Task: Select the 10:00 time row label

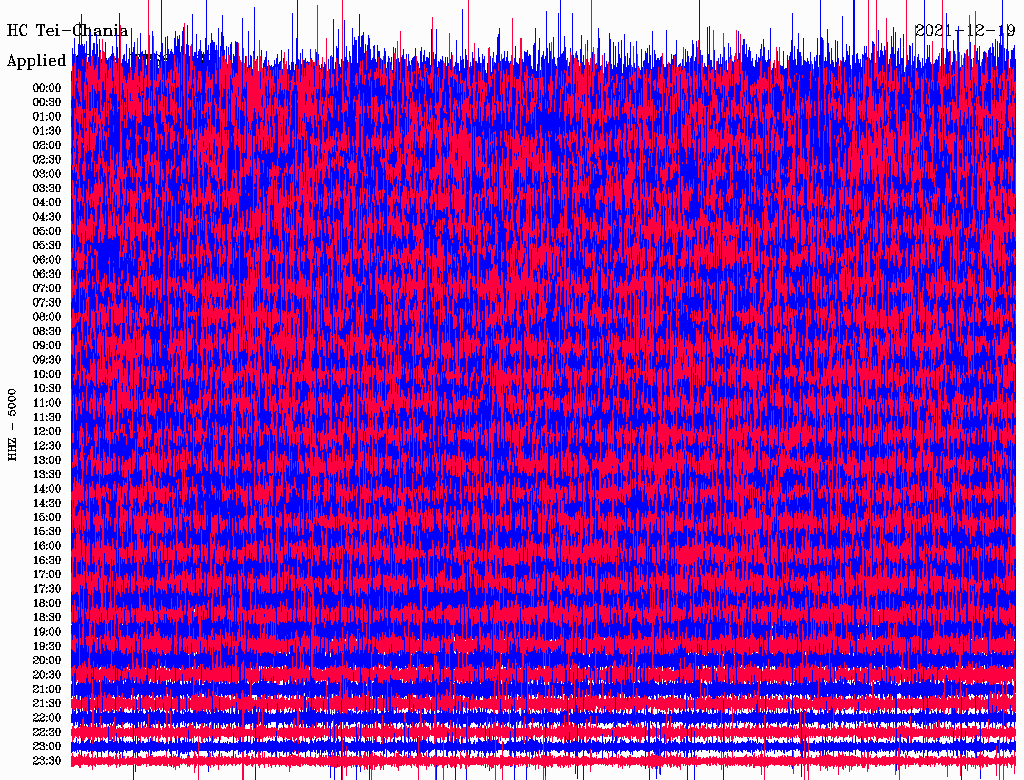Action: pos(47,374)
